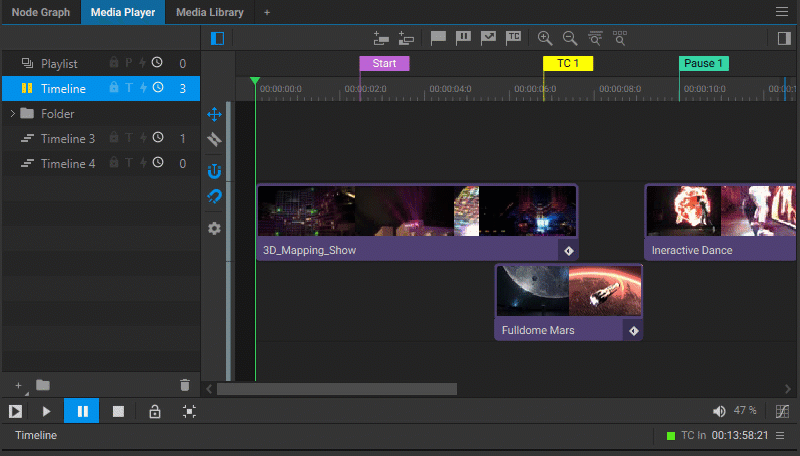This screenshot has width=800, height=456.
Task: Open timeline settings gear icon
Action: pos(214,228)
